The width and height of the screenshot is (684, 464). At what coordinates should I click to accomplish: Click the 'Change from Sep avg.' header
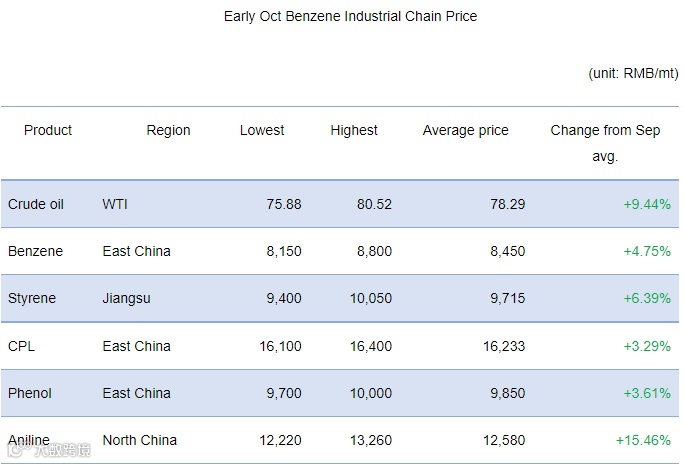(x=605, y=143)
